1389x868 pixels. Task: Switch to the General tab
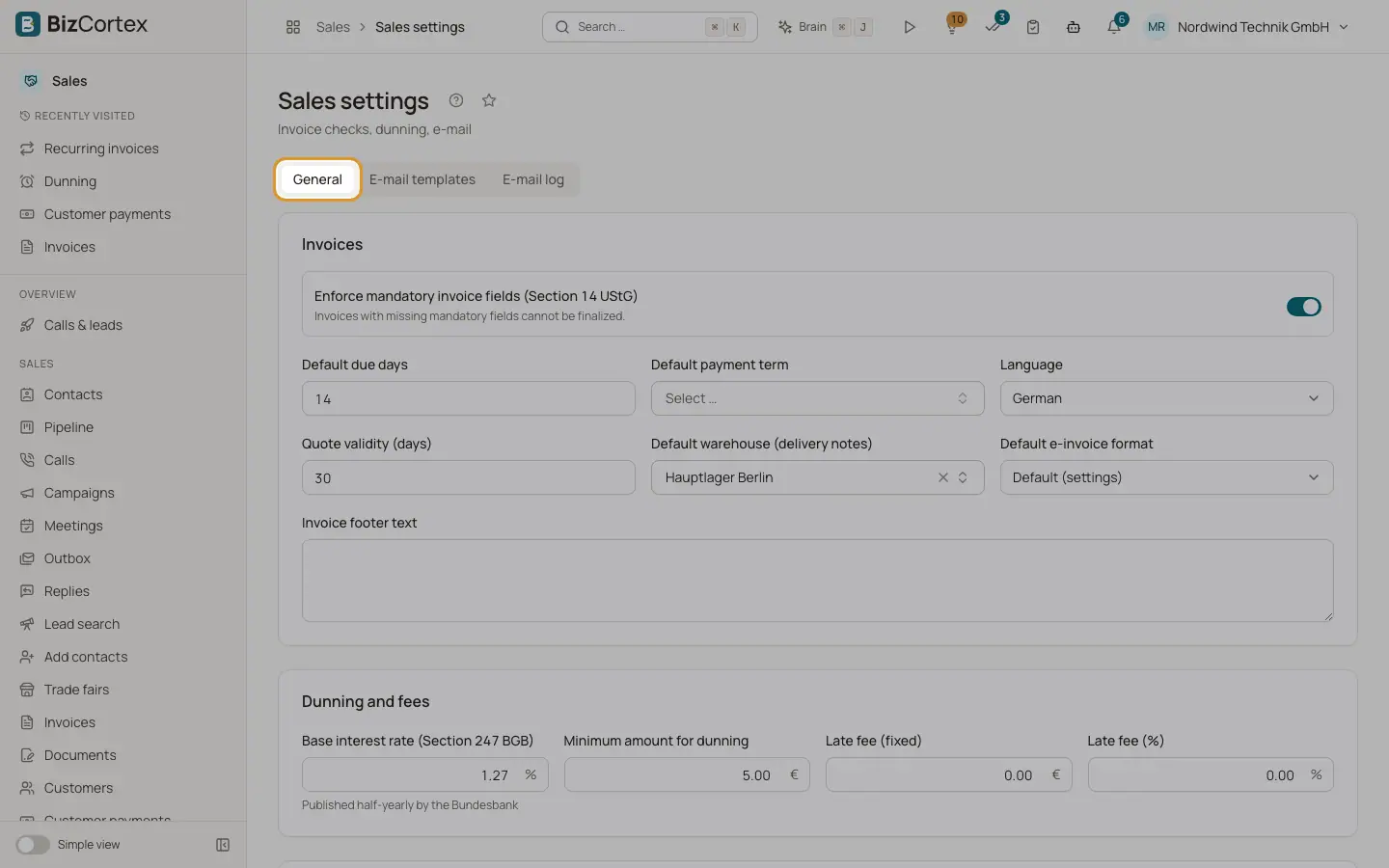pos(317,179)
